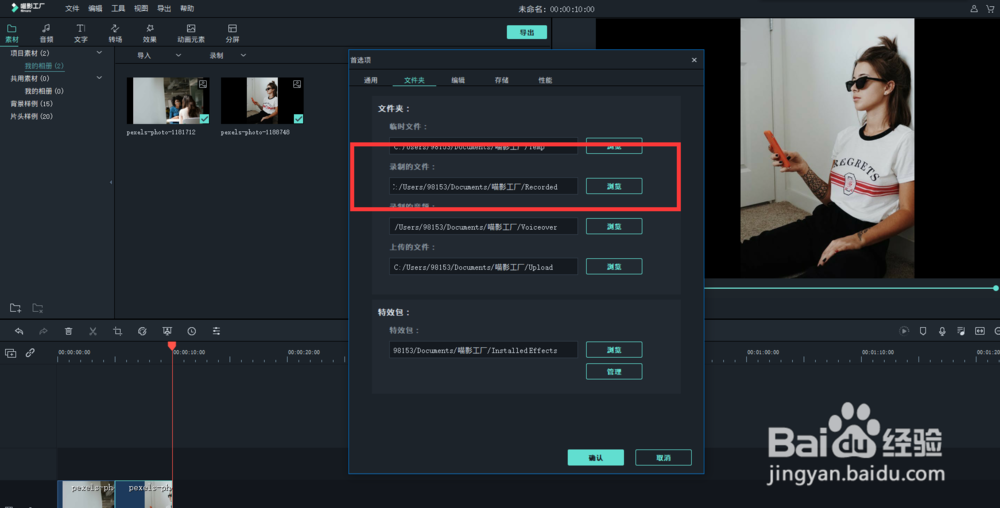The image size is (1000, 508).
Task: Click the scissors split icon
Action: tap(92, 331)
